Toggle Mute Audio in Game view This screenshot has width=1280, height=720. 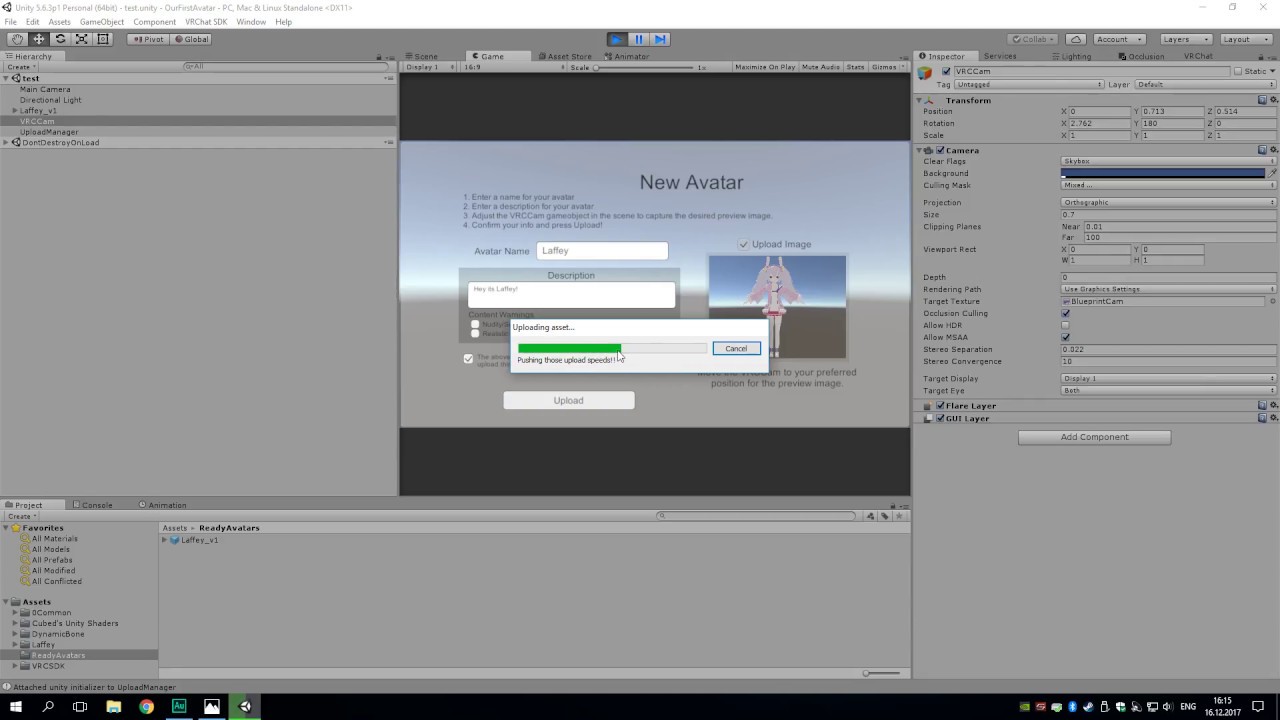(x=821, y=67)
